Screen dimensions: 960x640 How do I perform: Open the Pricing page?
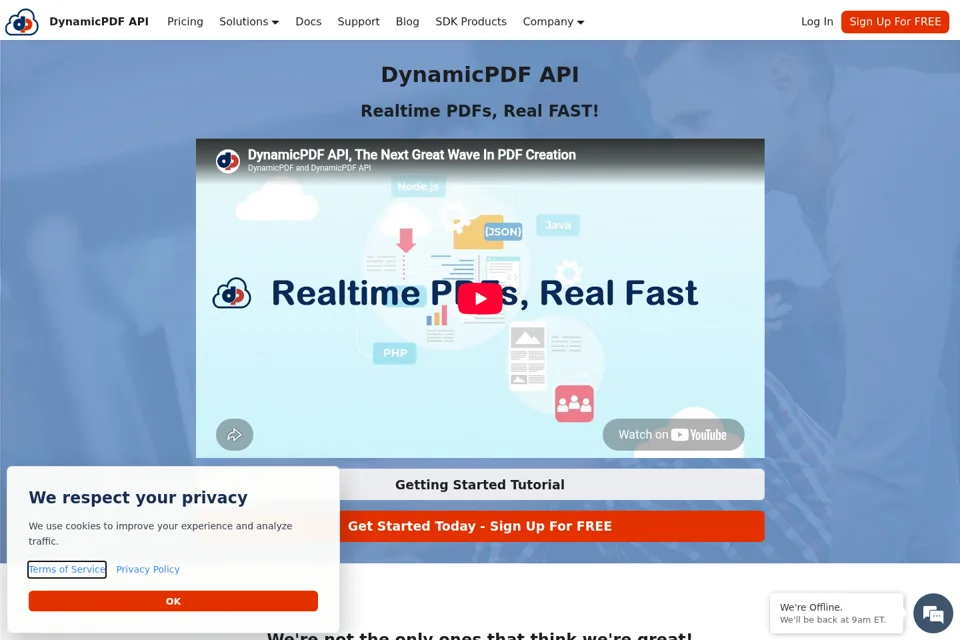point(185,21)
